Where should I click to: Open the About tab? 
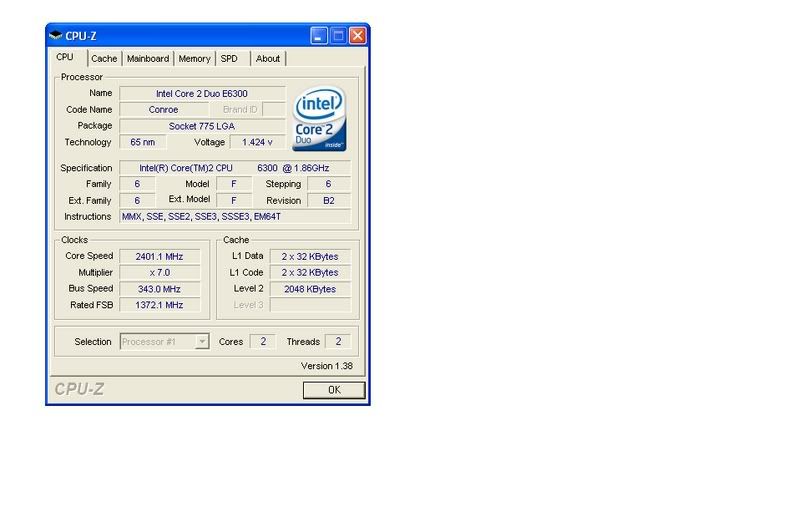tap(268, 59)
